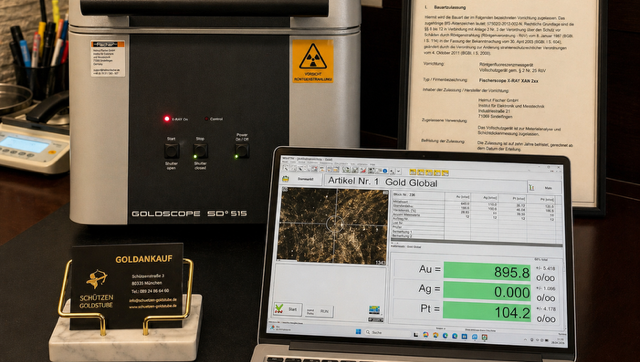Click the first yellow folder icon in toolbar
640x362 pixels.
(x=413, y=172)
